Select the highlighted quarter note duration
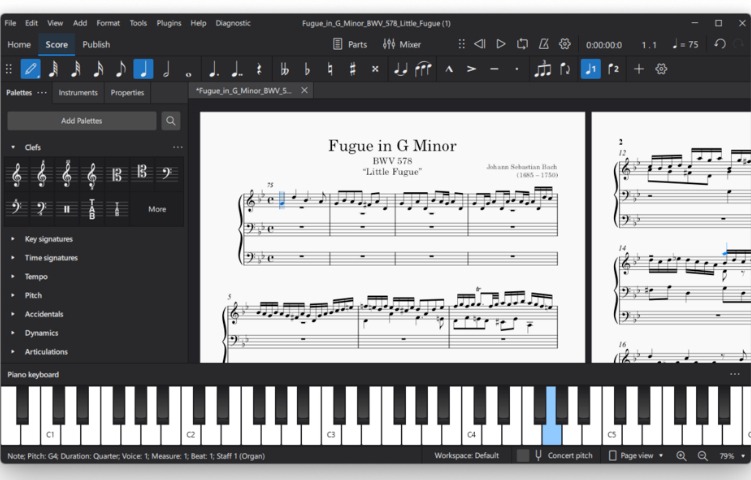The image size is (751, 480). tap(143, 69)
